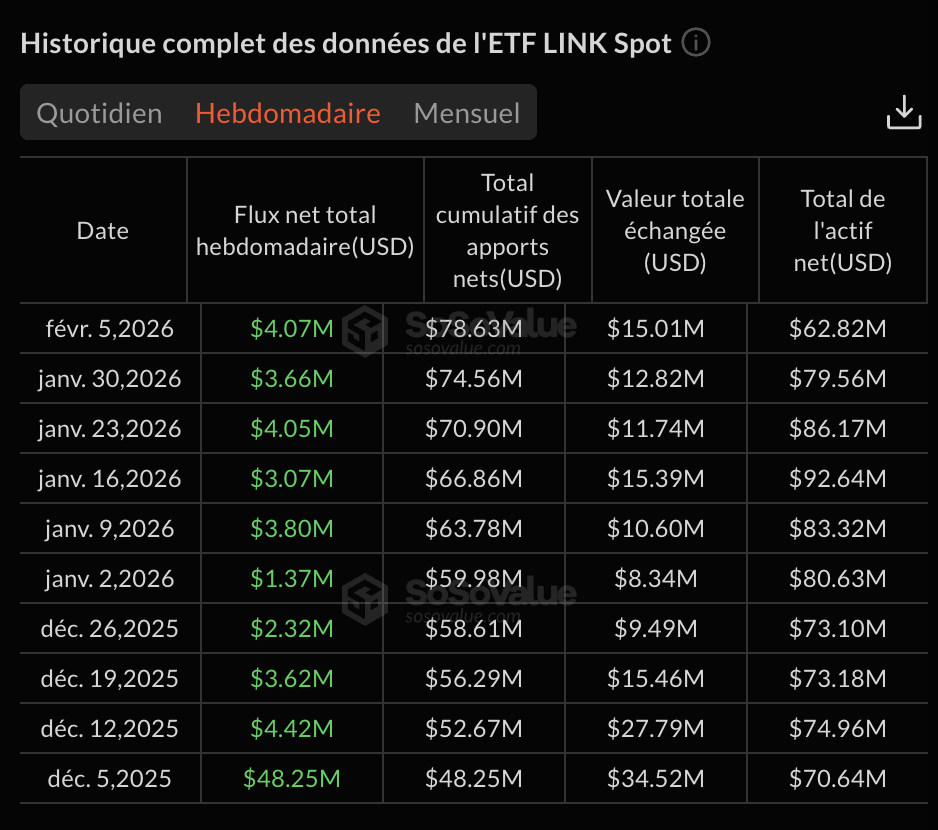Sort by the Date column header
Viewport: 938px width, 830px height.
102,230
